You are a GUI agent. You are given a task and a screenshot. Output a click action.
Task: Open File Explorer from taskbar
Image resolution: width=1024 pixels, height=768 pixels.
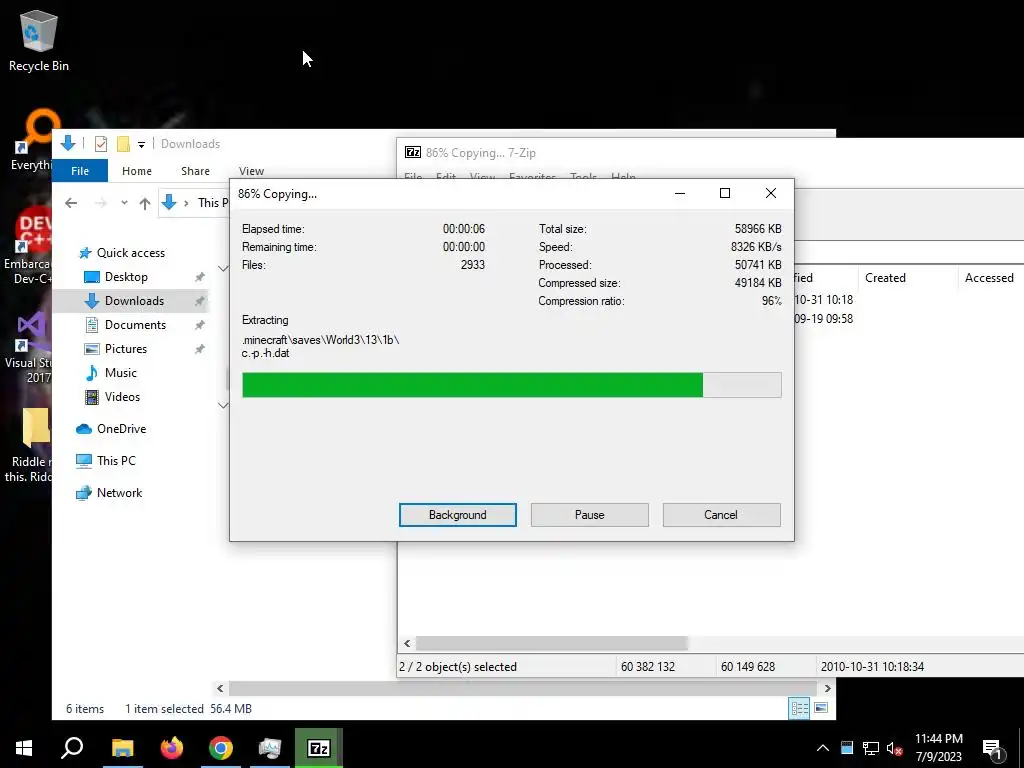coord(122,748)
